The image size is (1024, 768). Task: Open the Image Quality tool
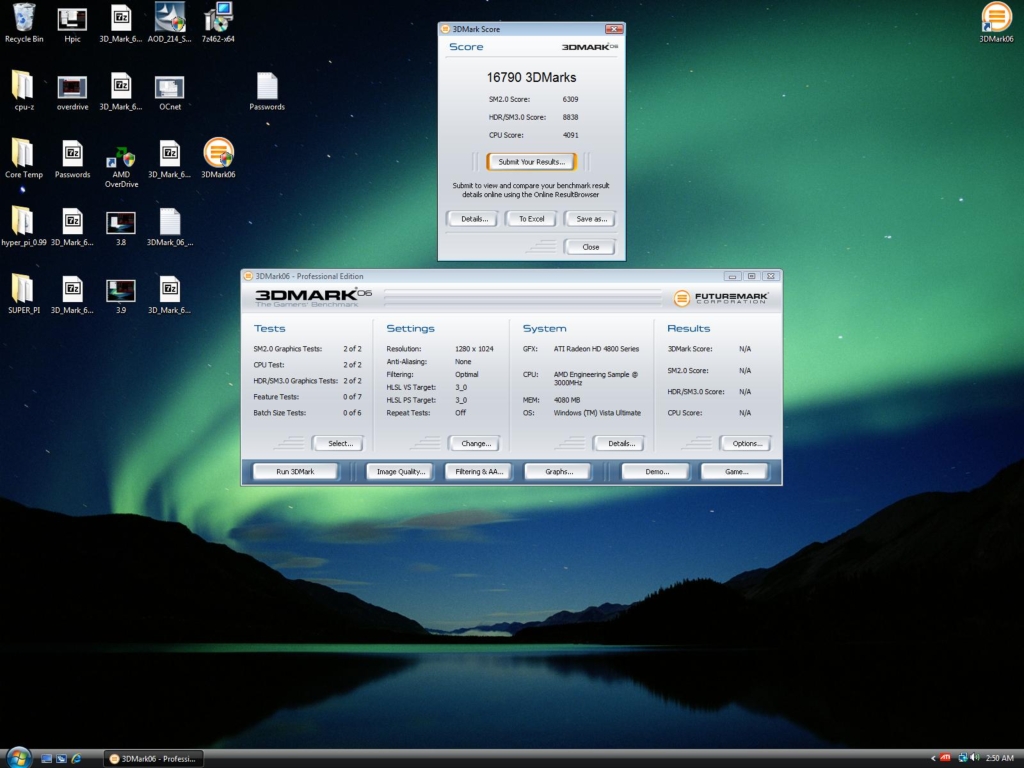tap(400, 472)
